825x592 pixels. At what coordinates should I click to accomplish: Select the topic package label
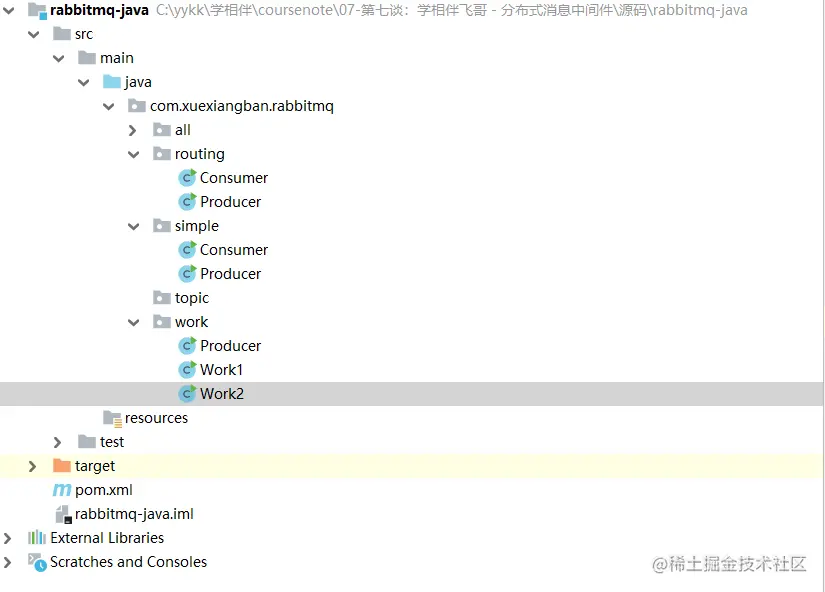192,298
